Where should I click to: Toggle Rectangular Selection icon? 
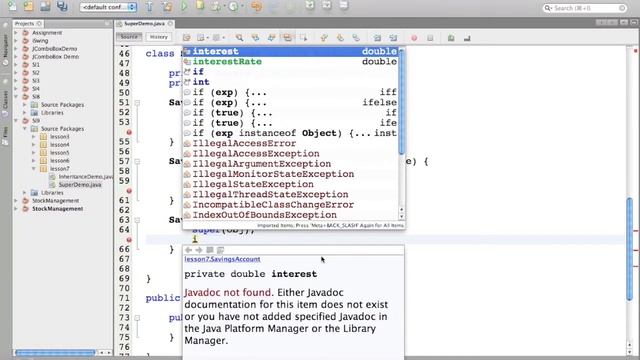[x=303, y=38]
